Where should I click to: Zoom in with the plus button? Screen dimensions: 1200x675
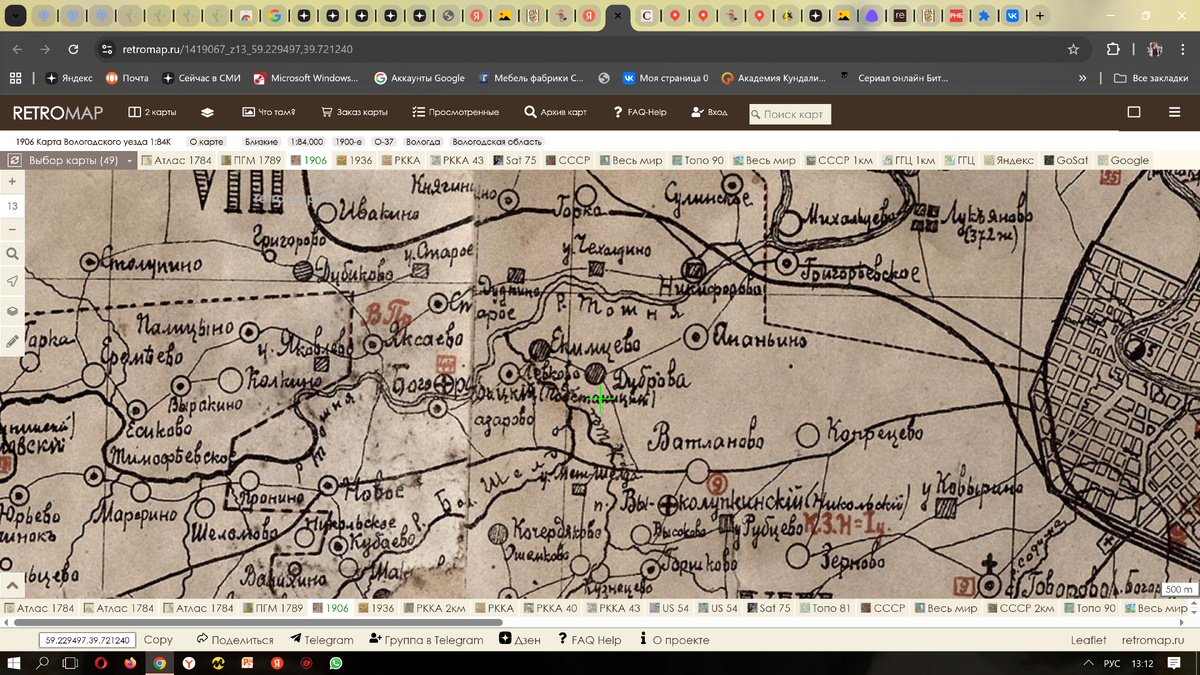(12, 182)
